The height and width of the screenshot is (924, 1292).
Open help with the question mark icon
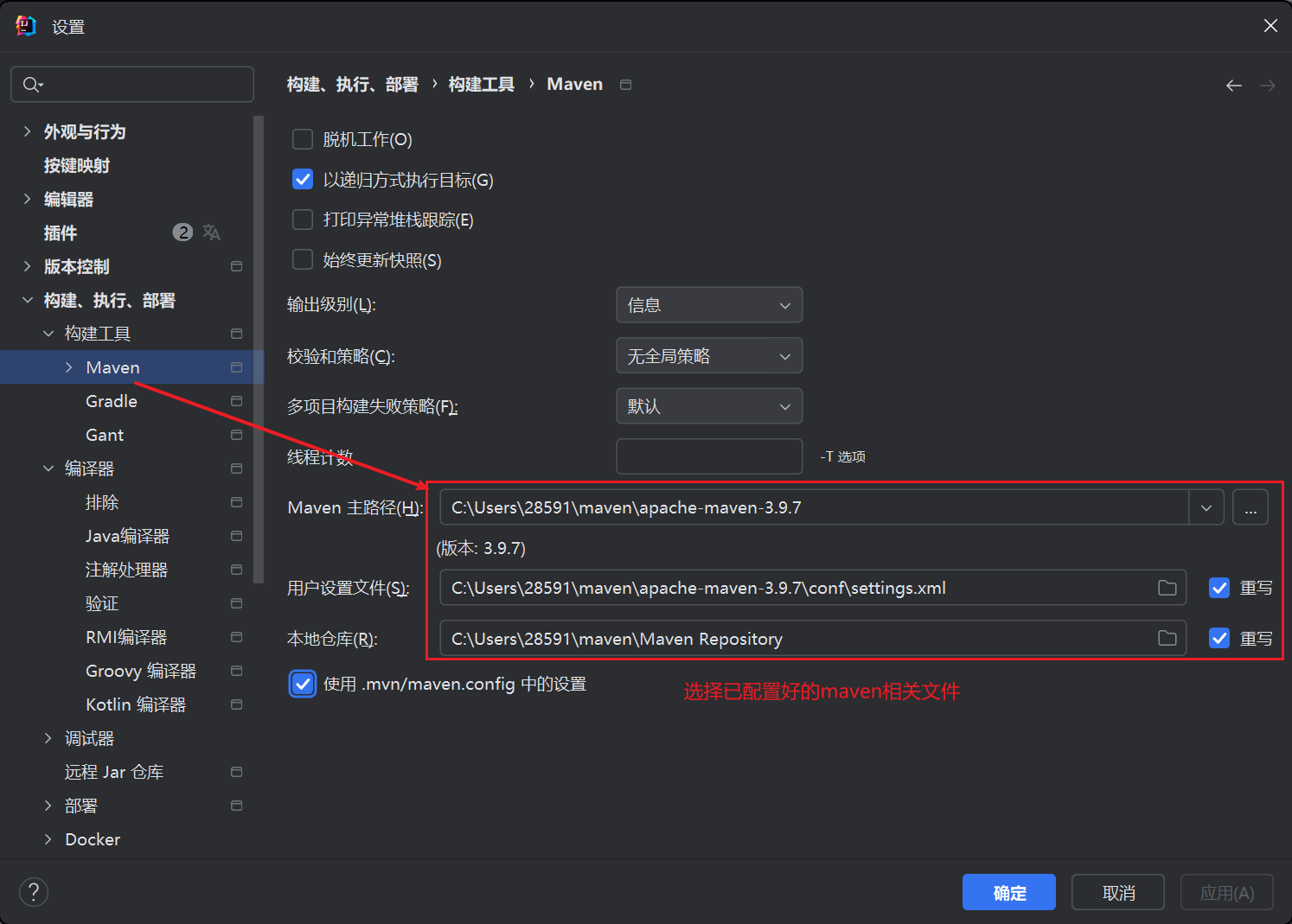[34, 892]
